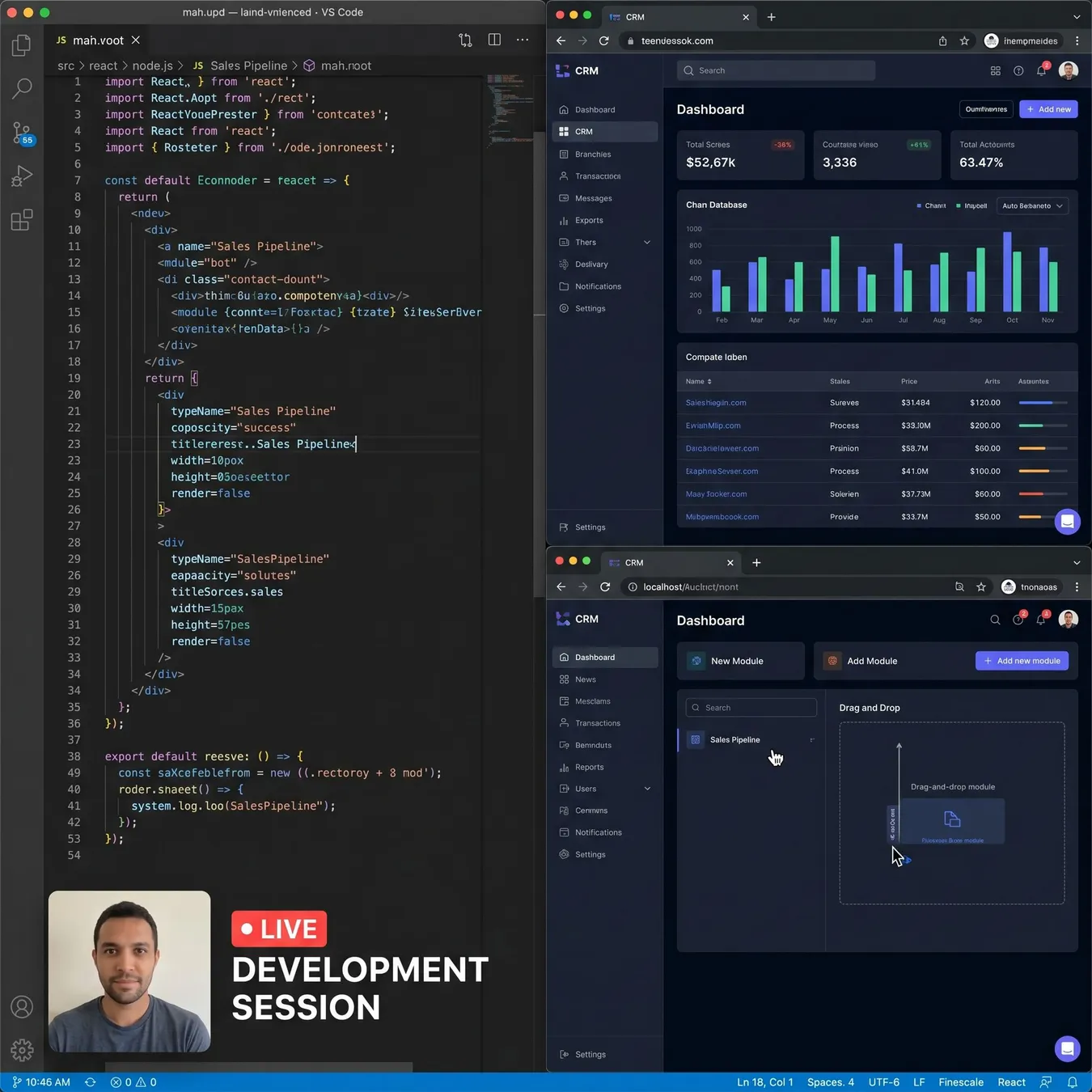Bookmark the localhost page with the star
The image size is (1092, 1092).
coord(981,587)
